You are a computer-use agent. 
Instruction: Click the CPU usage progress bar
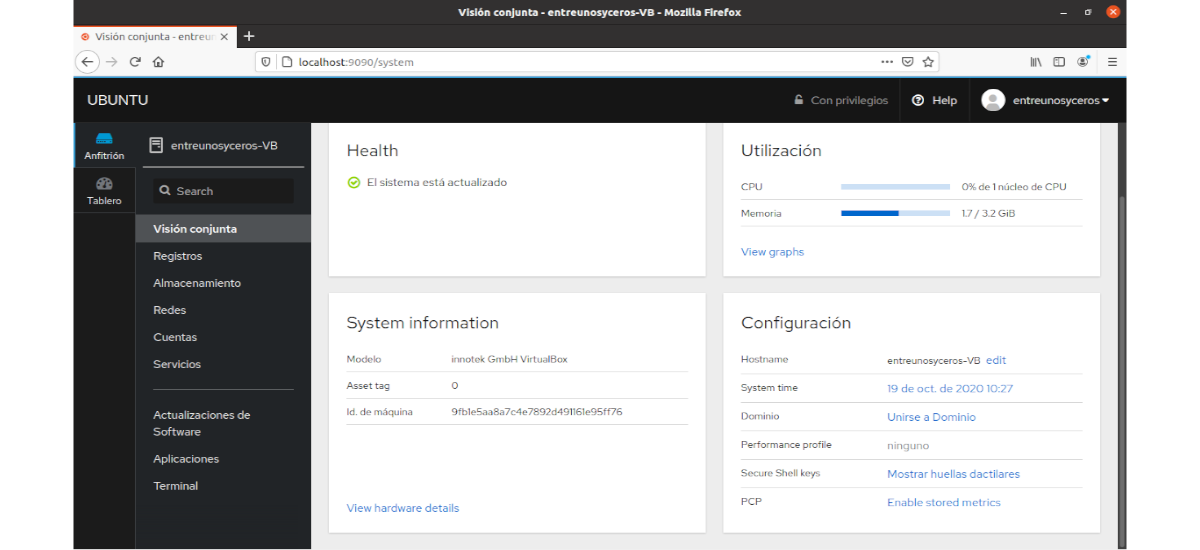[x=895, y=187]
